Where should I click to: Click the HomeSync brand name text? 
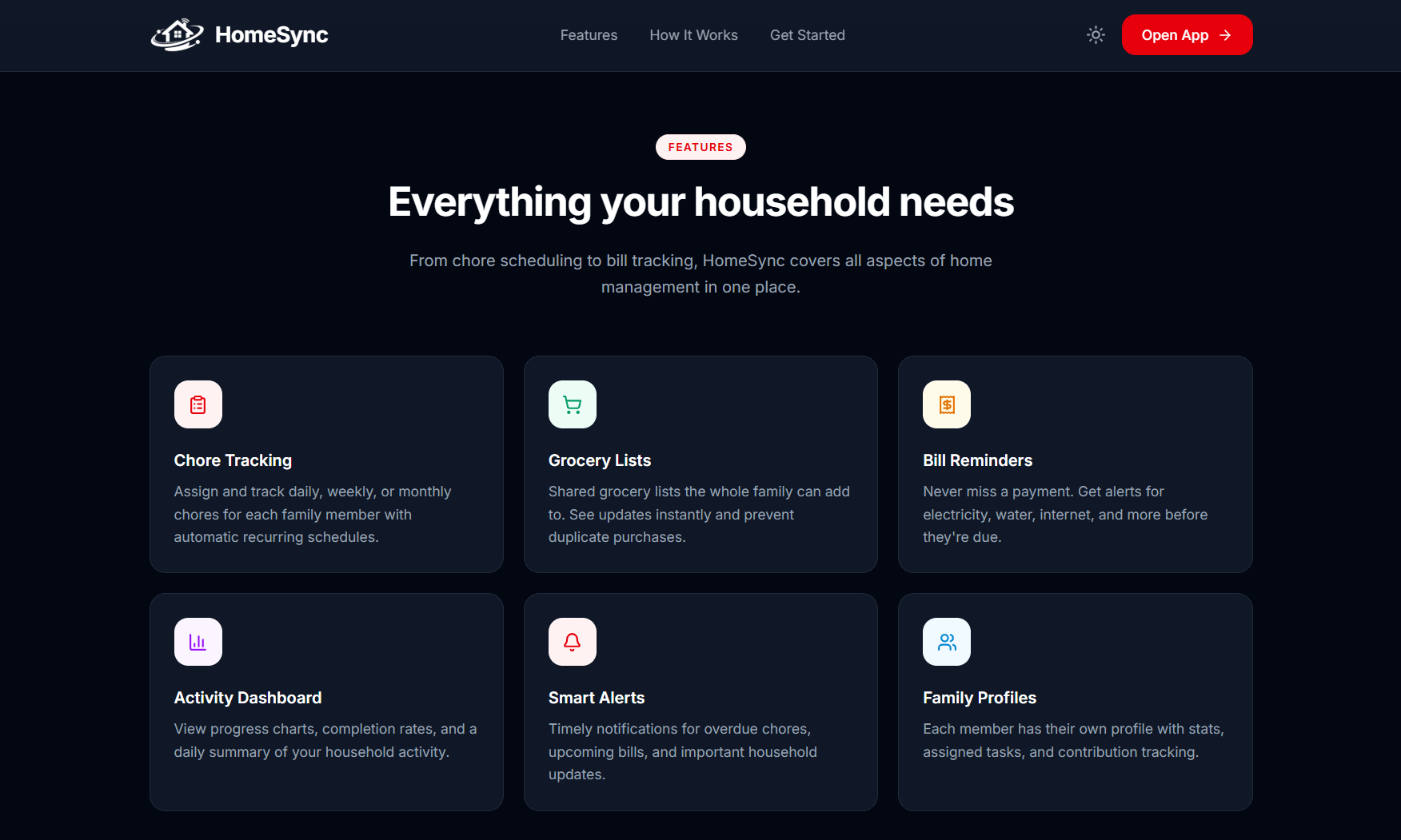271,35
